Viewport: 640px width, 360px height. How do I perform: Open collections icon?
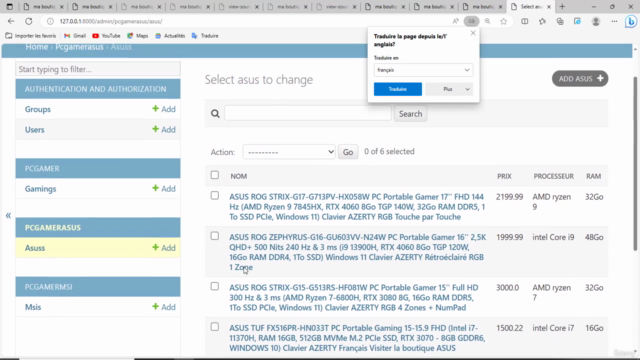[560, 21]
